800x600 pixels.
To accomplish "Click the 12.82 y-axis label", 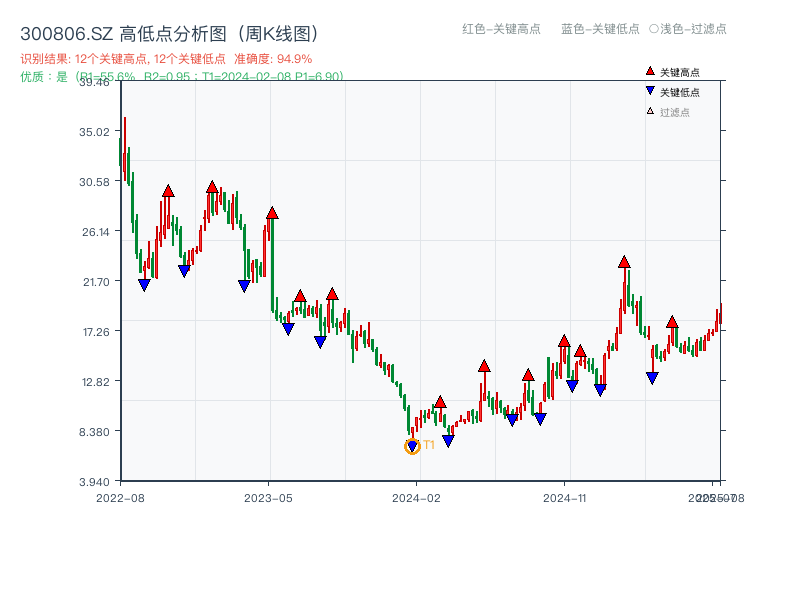I will 96,382.
